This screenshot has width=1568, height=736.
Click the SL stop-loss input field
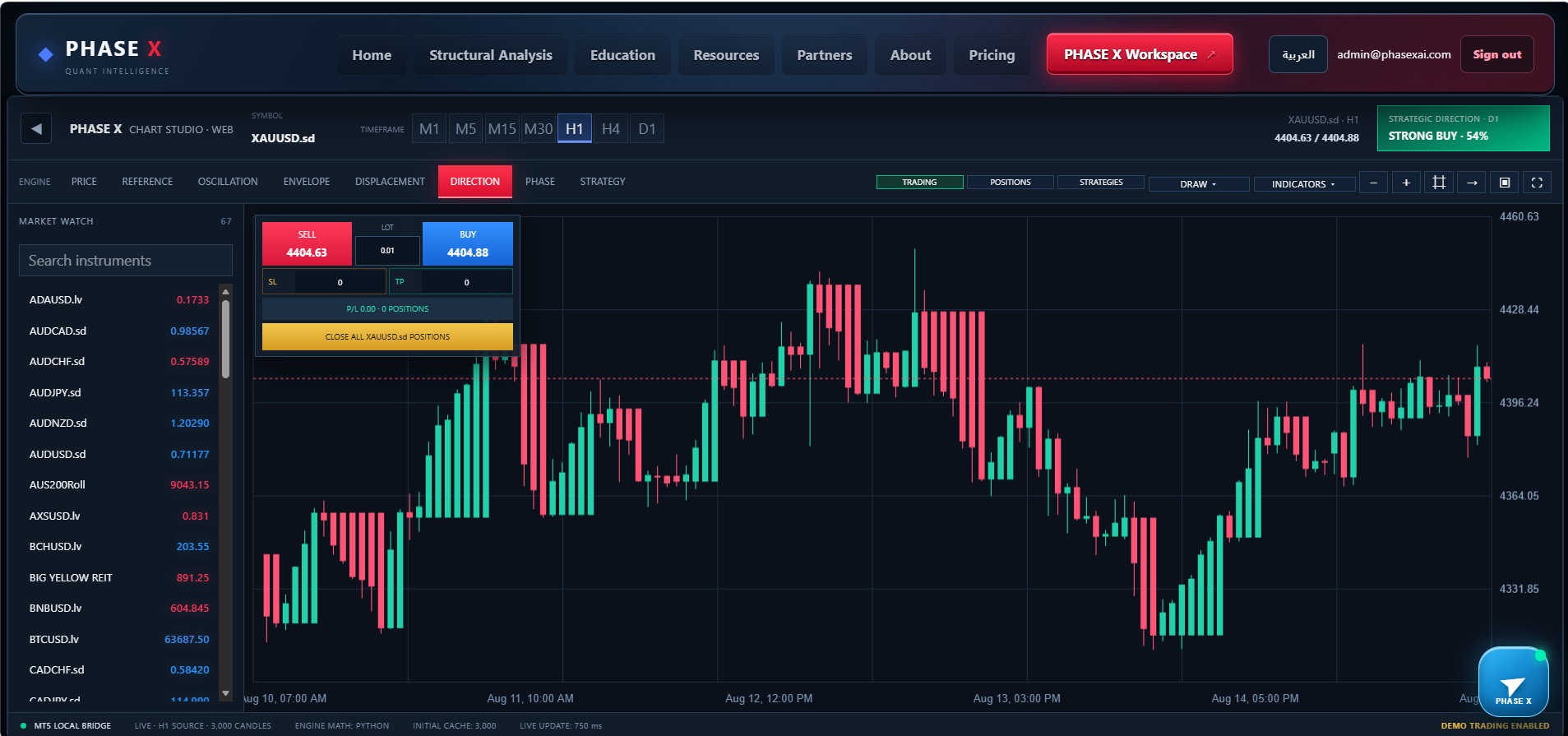click(x=340, y=282)
